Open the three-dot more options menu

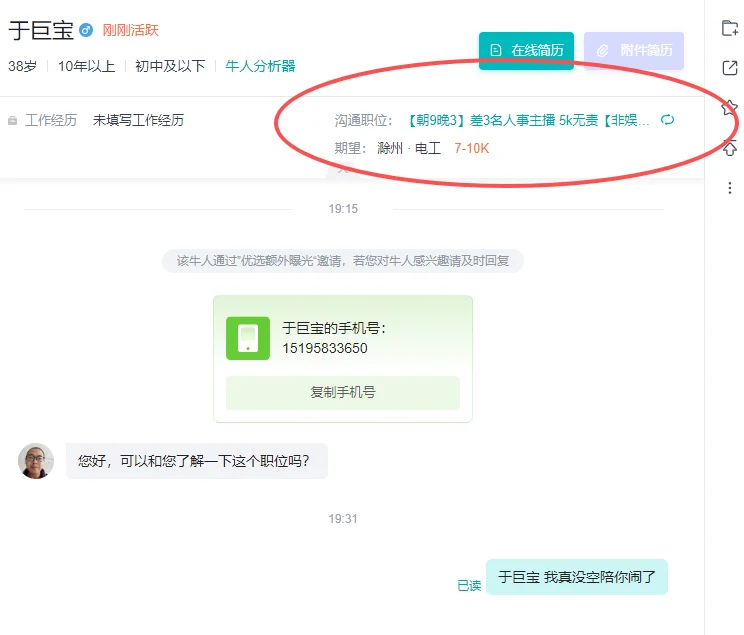point(730,188)
